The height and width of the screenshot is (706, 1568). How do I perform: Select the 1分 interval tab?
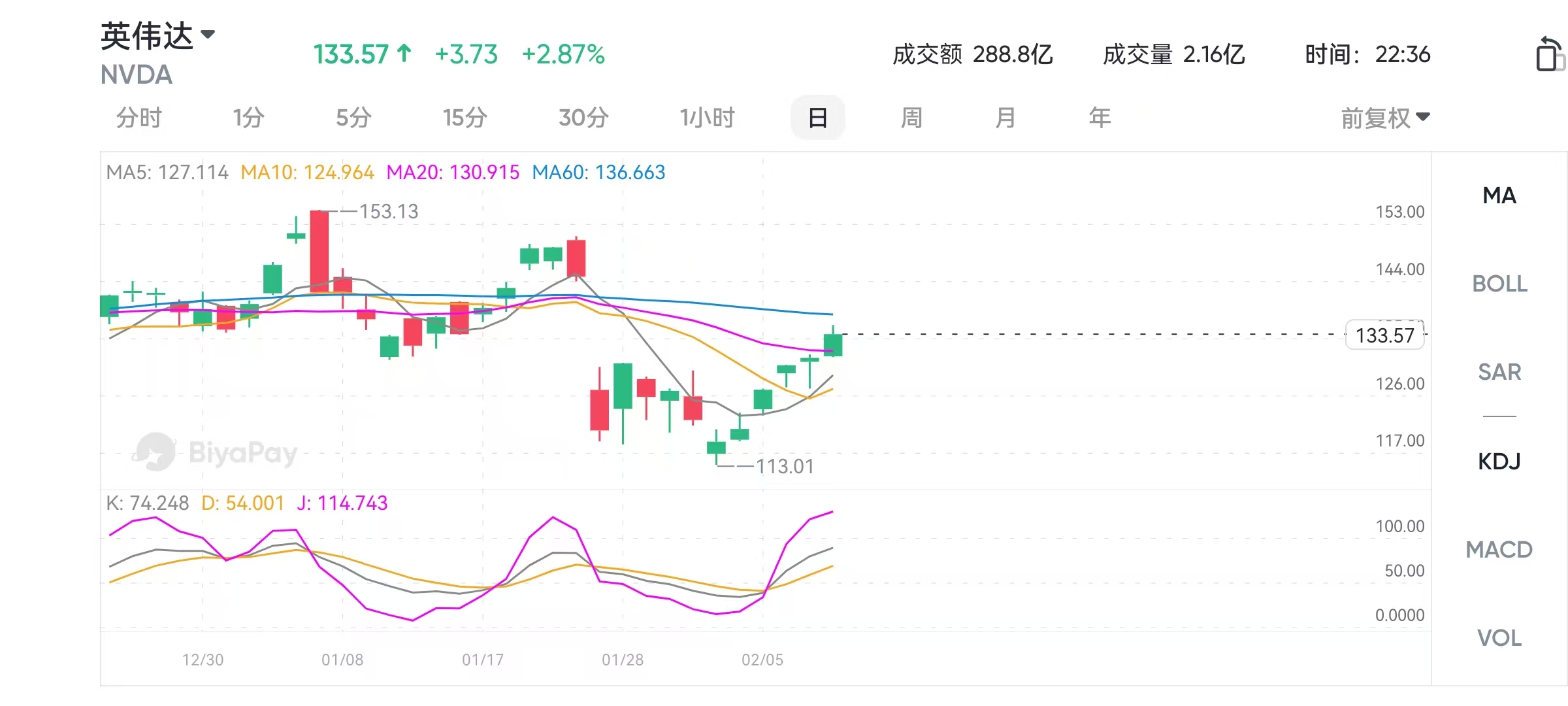[x=248, y=118]
